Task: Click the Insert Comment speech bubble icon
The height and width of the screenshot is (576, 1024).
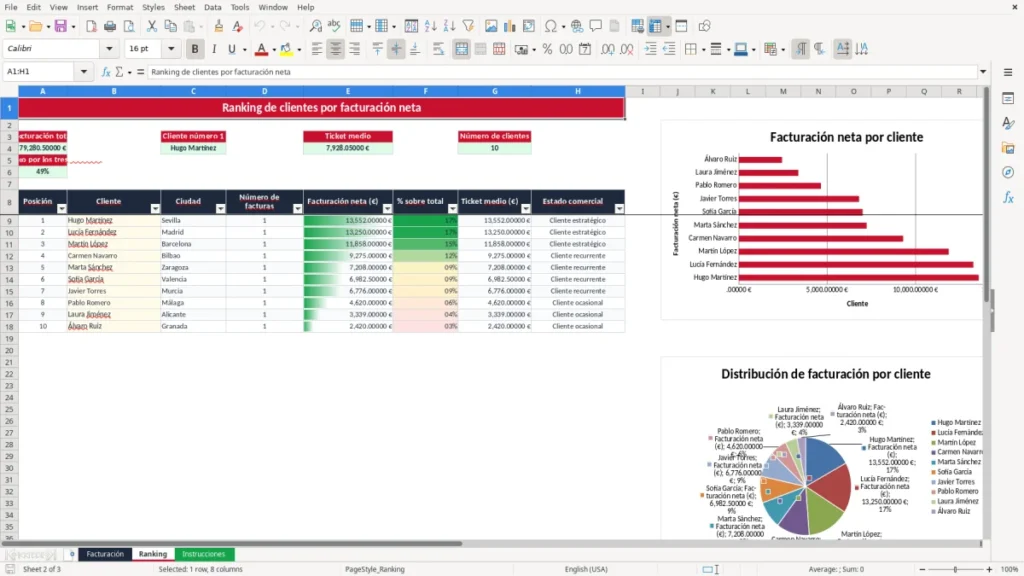Action: 596,26
